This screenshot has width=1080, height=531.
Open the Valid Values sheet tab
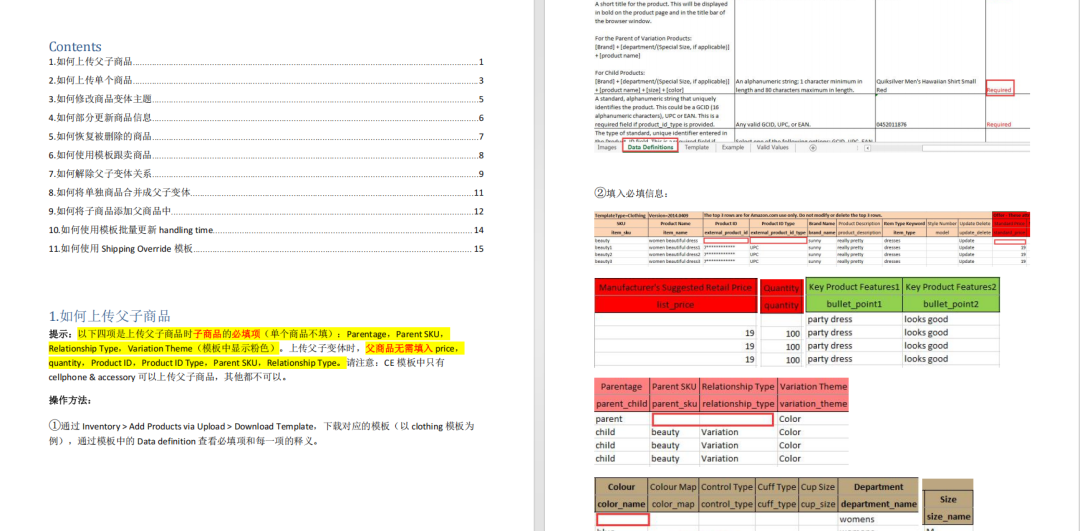(772, 147)
